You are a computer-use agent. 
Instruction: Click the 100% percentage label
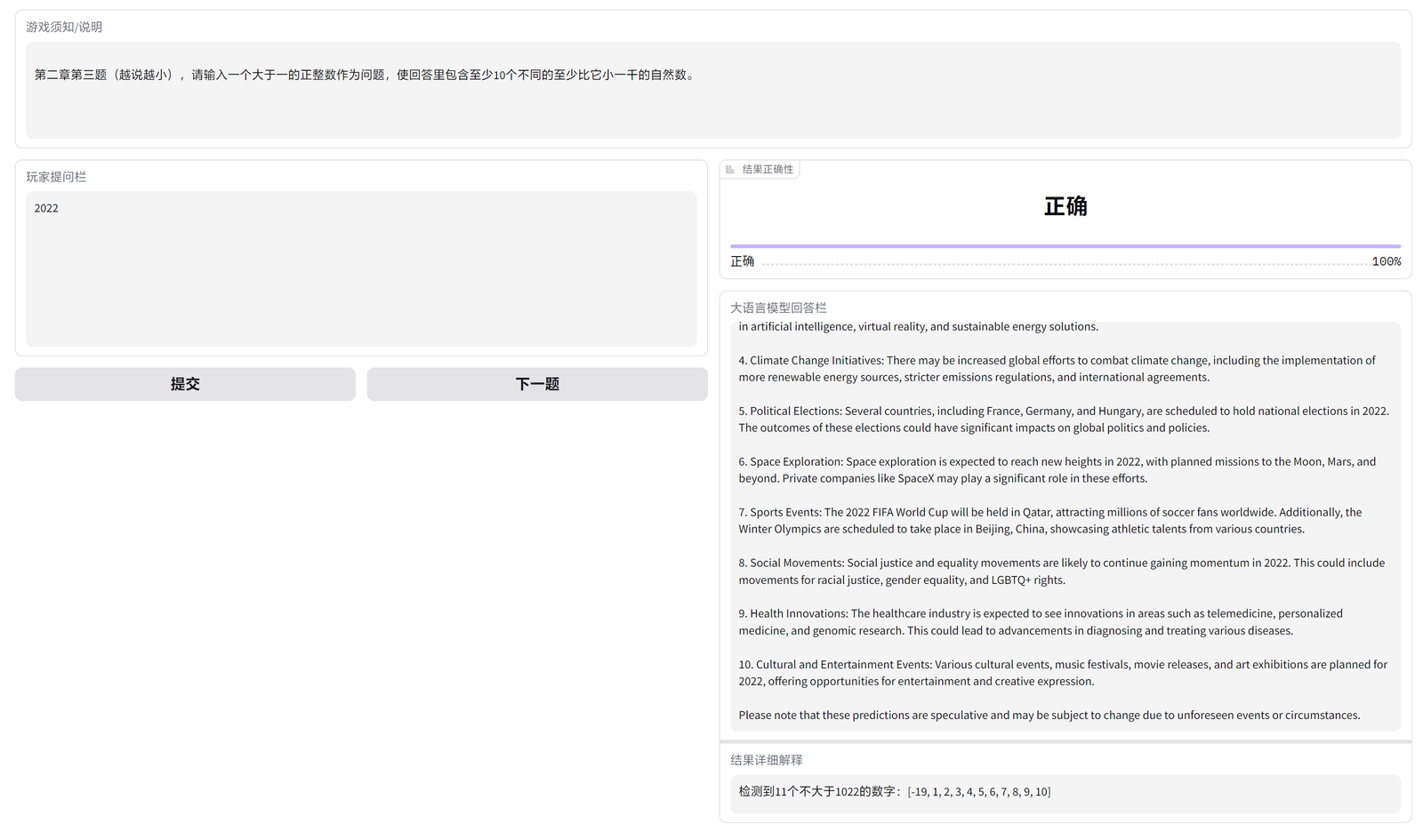click(1387, 260)
